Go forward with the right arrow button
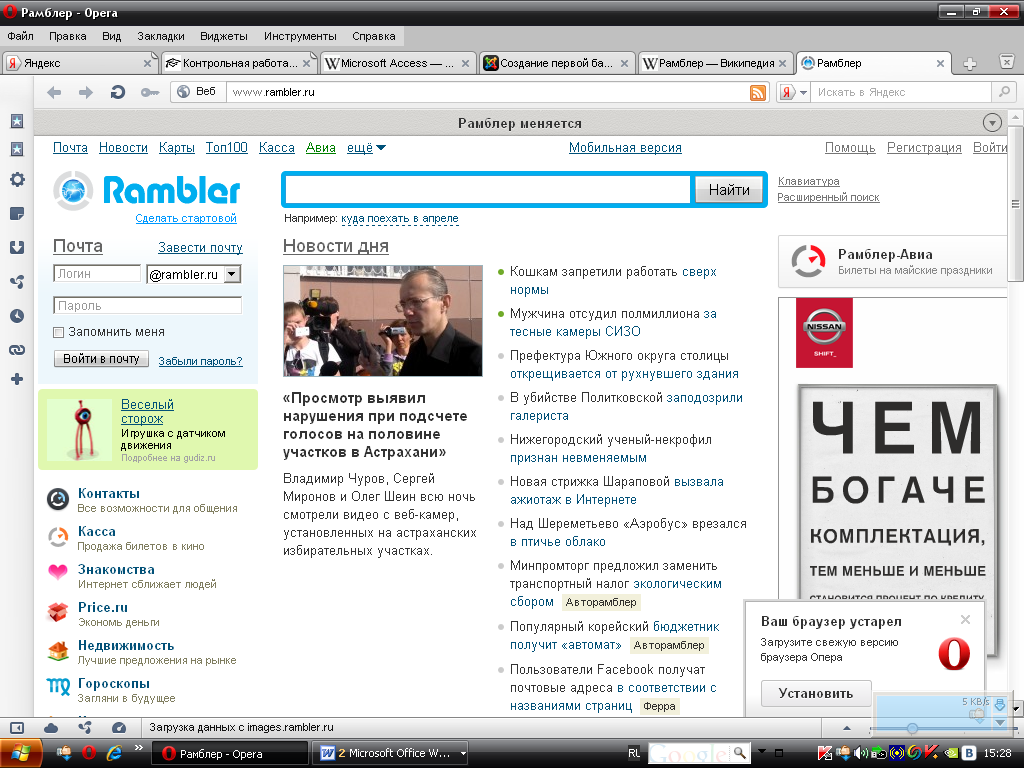The image size is (1024, 768). click(x=86, y=92)
